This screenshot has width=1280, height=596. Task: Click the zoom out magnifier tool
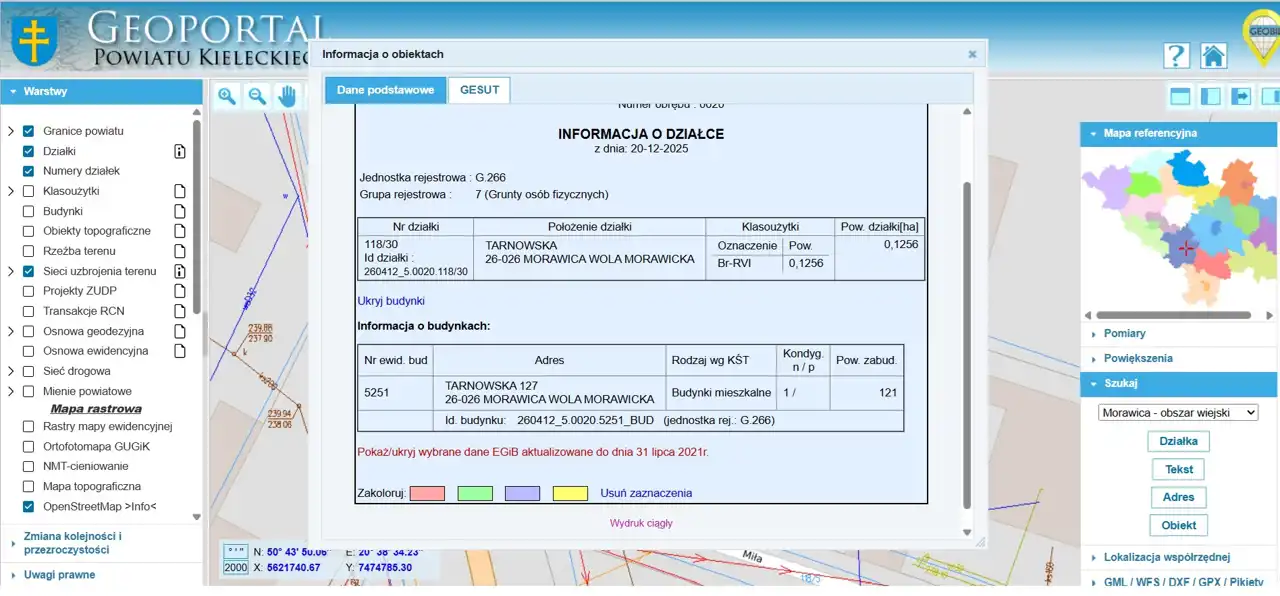pos(257,96)
